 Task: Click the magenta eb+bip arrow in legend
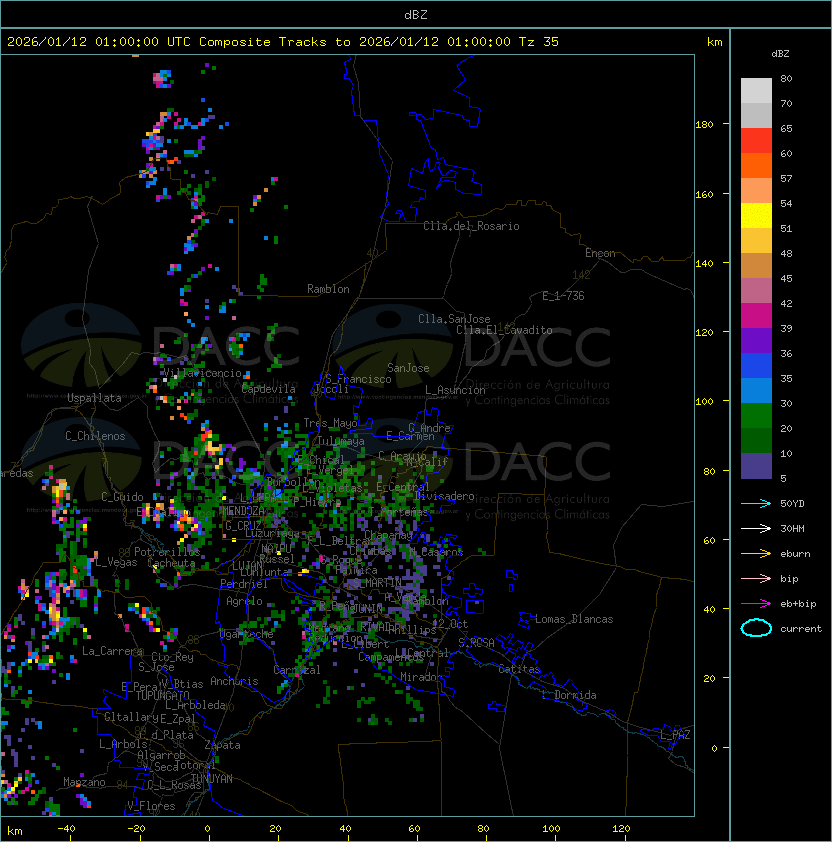click(x=756, y=604)
